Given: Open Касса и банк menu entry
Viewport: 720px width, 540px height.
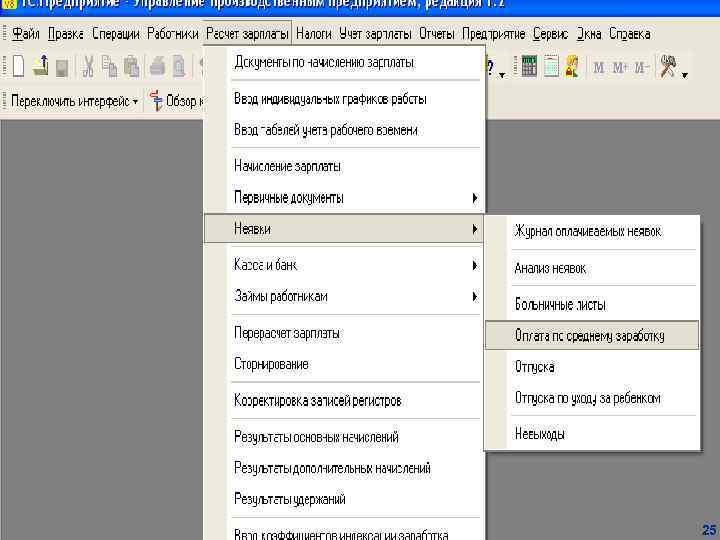Looking at the screenshot, I should click(x=344, y=265).
